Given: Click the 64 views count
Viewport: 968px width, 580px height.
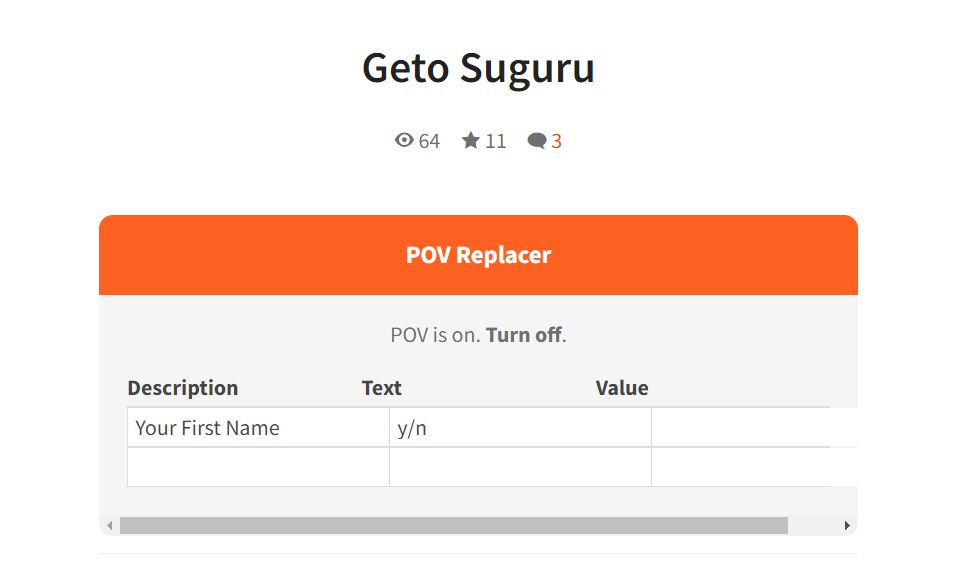Looking at the screenshot, I should point(429,141).
